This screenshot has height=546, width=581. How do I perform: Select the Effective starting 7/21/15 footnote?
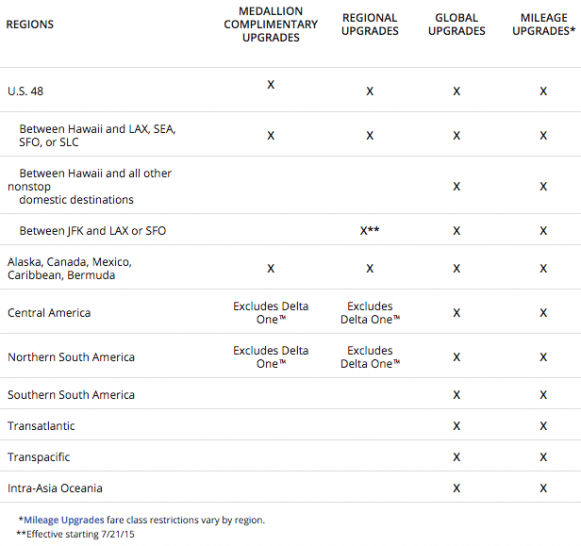pos(75,534)
